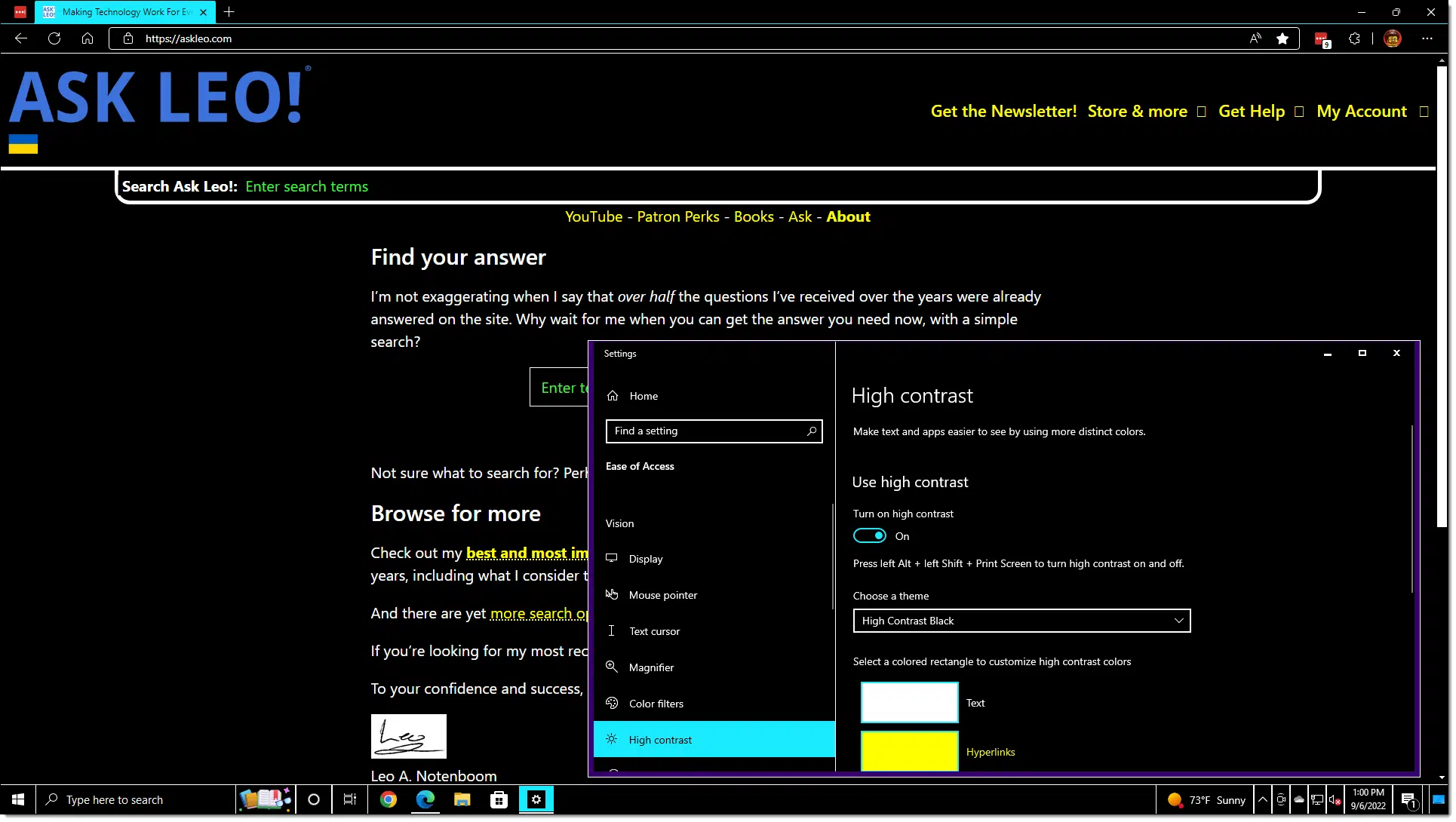
Task: Open the LastPass extension icon
Action: pos(1322,39)
